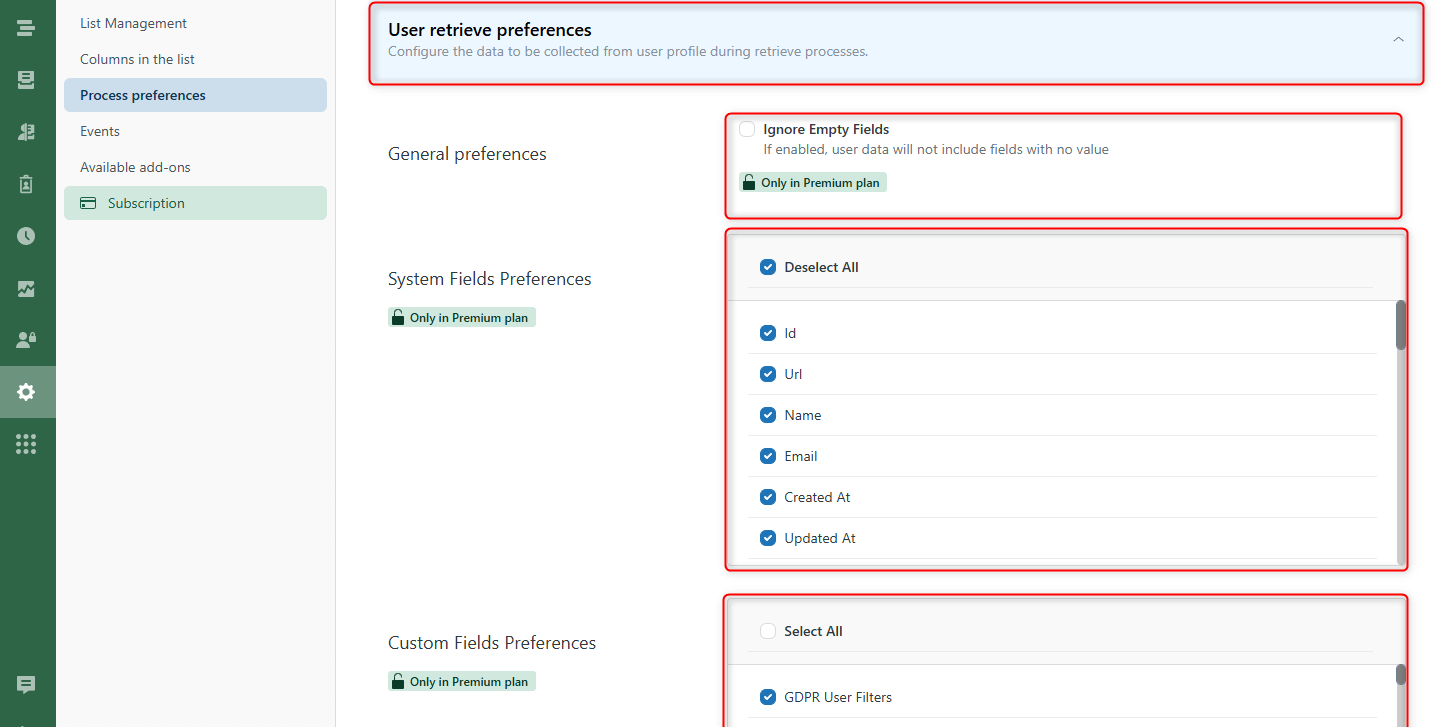Click the System Fields Preferences label
This screenshot has width=1451, height=727.
pos(490,279)
